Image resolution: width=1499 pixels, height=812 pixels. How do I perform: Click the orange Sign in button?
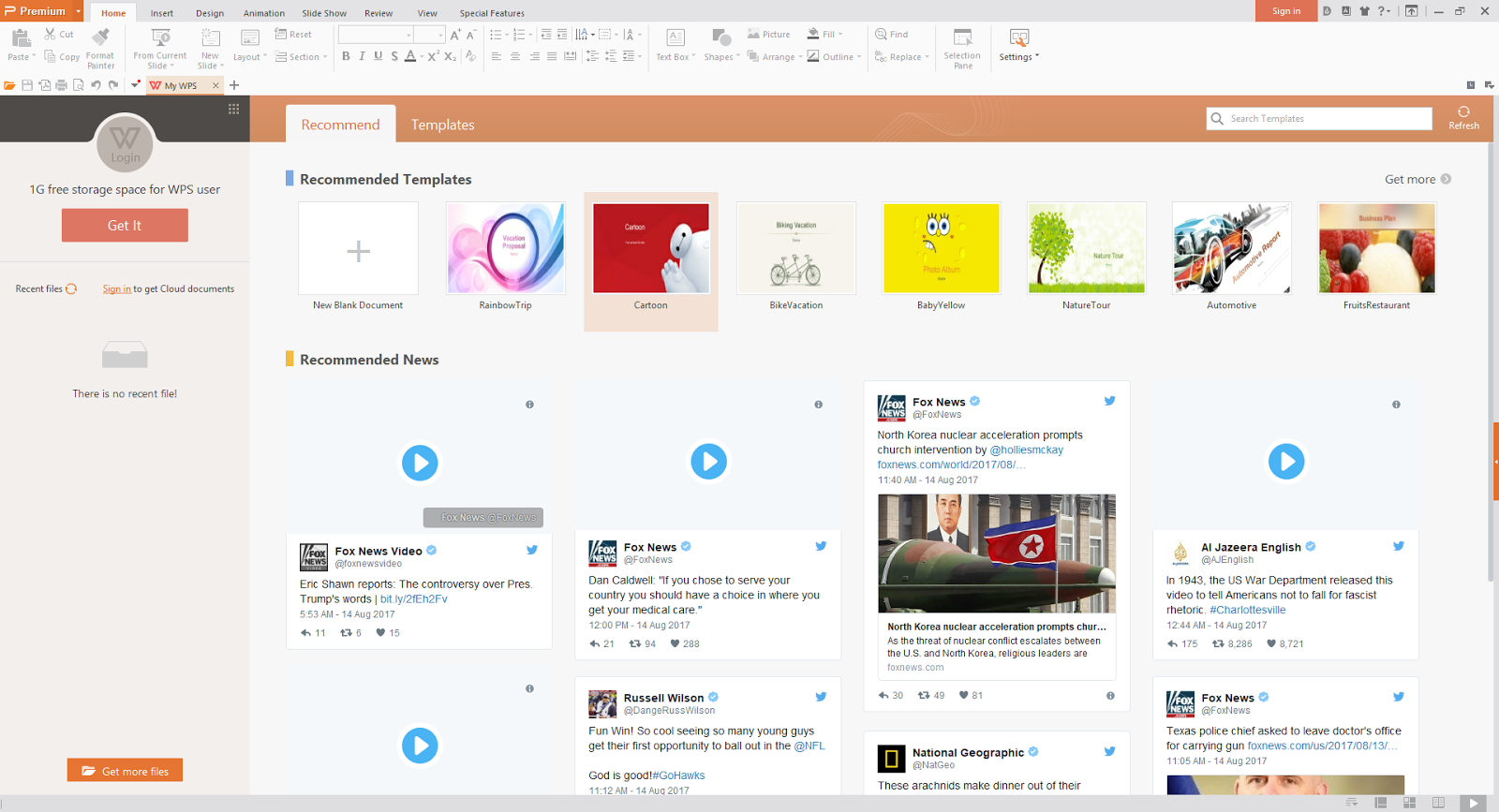(x=1286, y=11)
